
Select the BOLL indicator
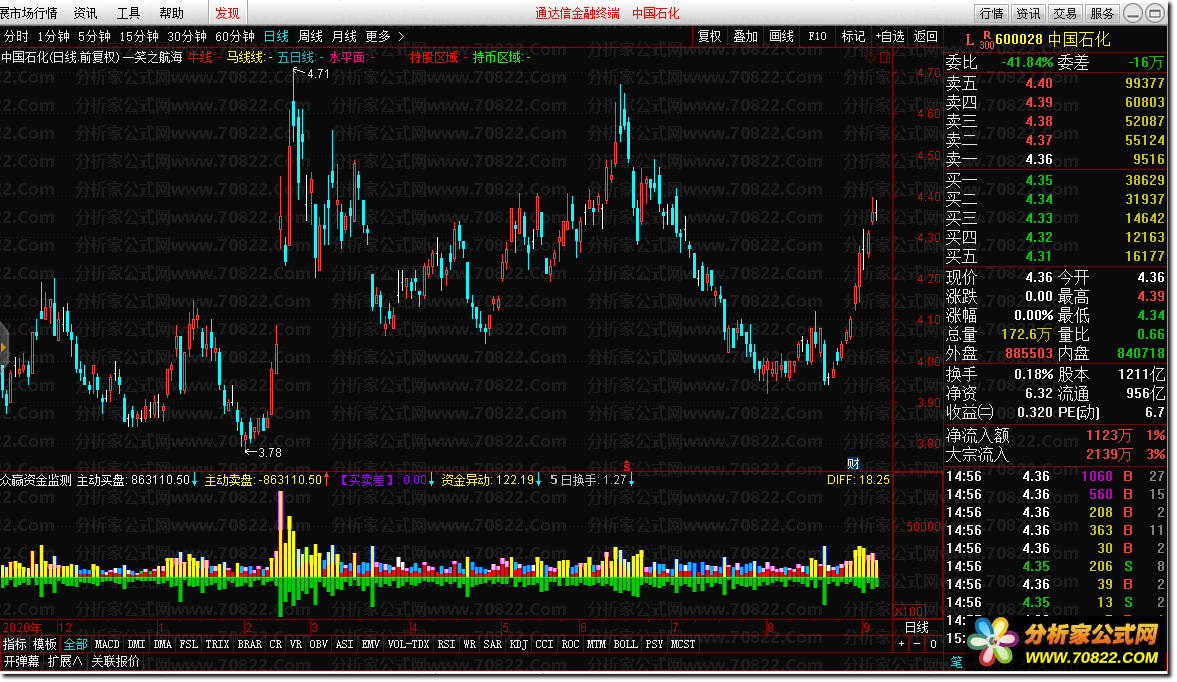(x=625, y=644)
